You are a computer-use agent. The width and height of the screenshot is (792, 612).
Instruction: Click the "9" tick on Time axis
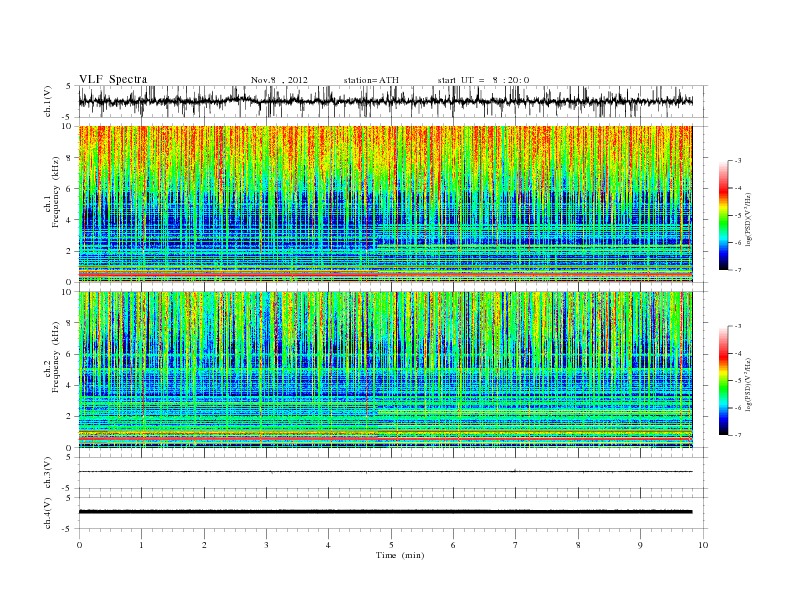pyautogui.click(x=640, y=545)
